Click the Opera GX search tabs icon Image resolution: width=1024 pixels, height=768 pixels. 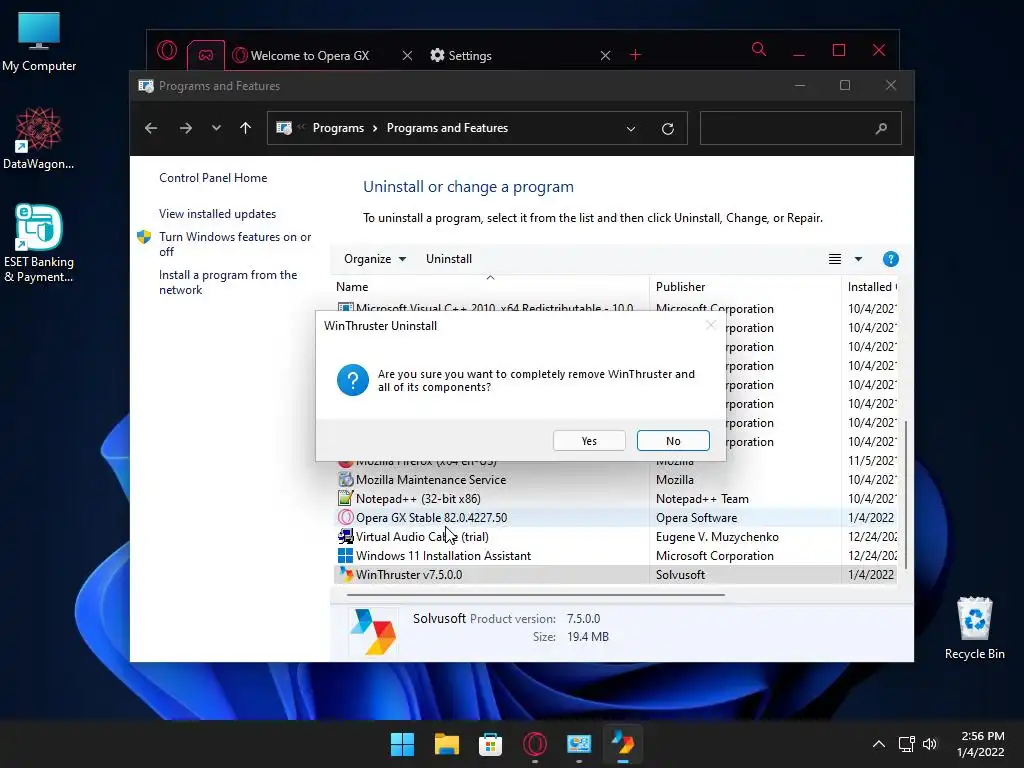click(x=758, y=50)
